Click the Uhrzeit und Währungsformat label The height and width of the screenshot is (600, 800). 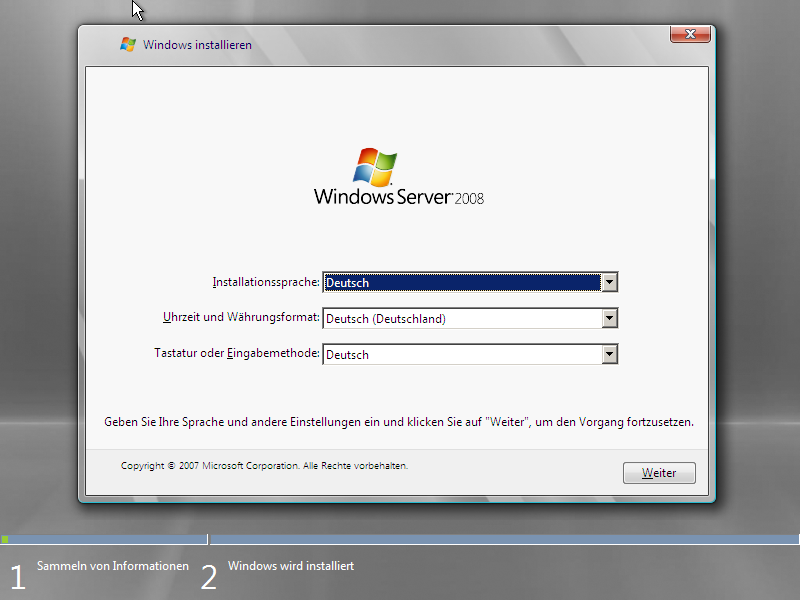coord(241,318)
